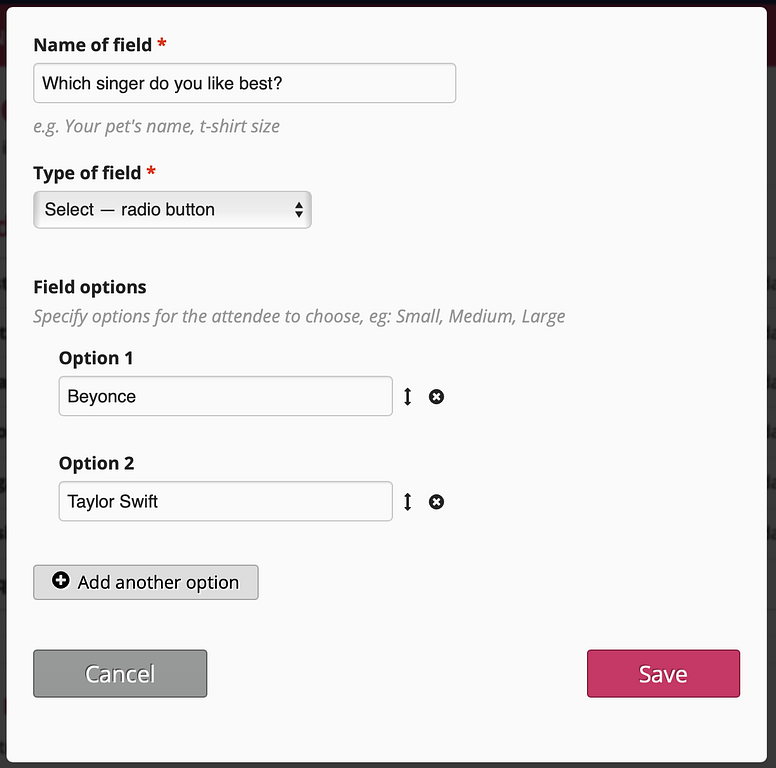
Task: Remove the Beyonce option
Action: 436,397
